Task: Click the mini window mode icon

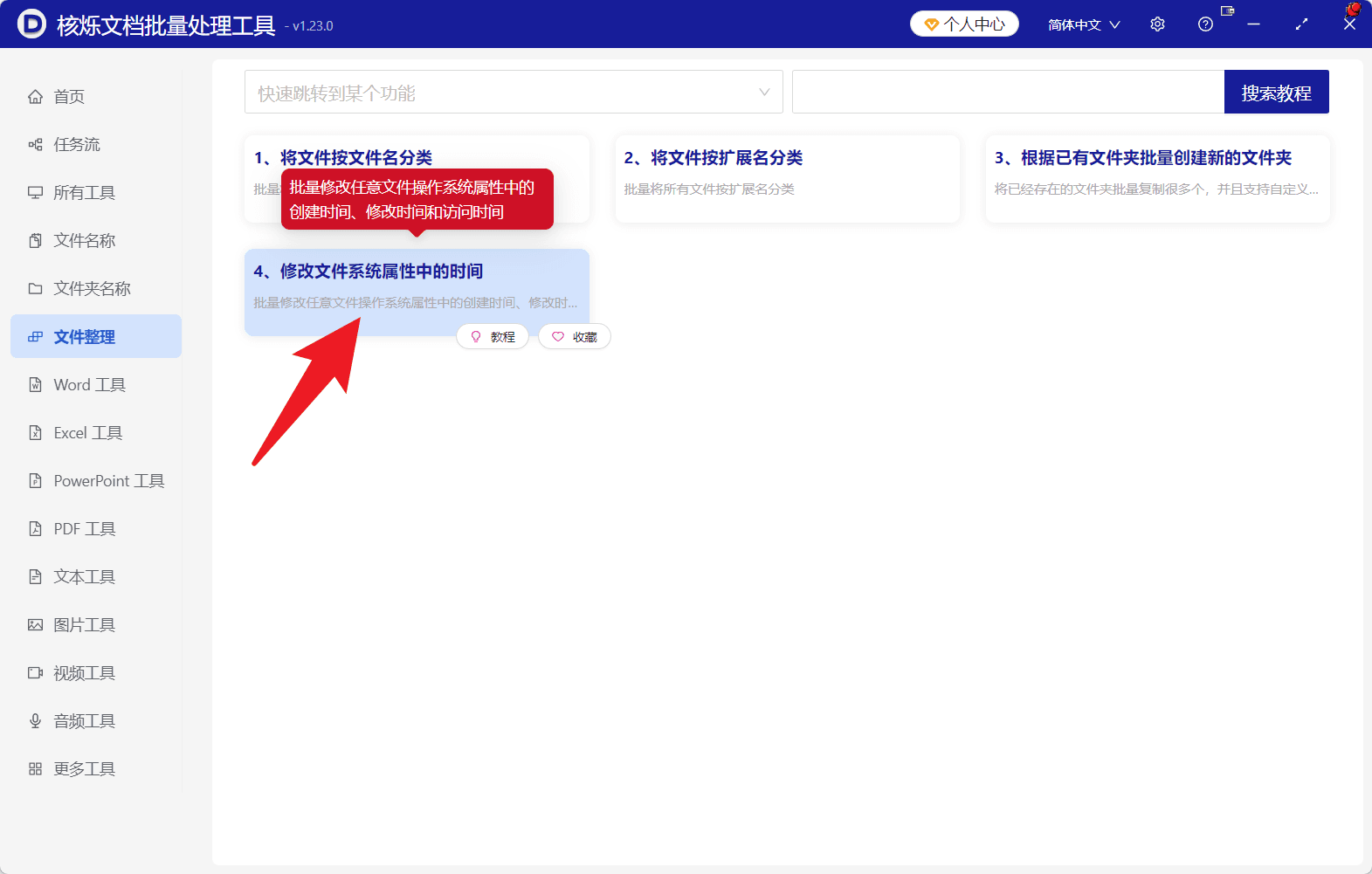Action: pos(1228,10)
